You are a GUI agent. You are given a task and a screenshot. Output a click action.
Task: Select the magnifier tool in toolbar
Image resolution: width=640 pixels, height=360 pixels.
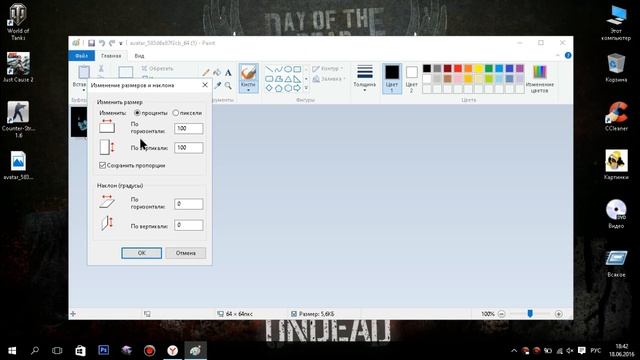(x=228, y=85)
